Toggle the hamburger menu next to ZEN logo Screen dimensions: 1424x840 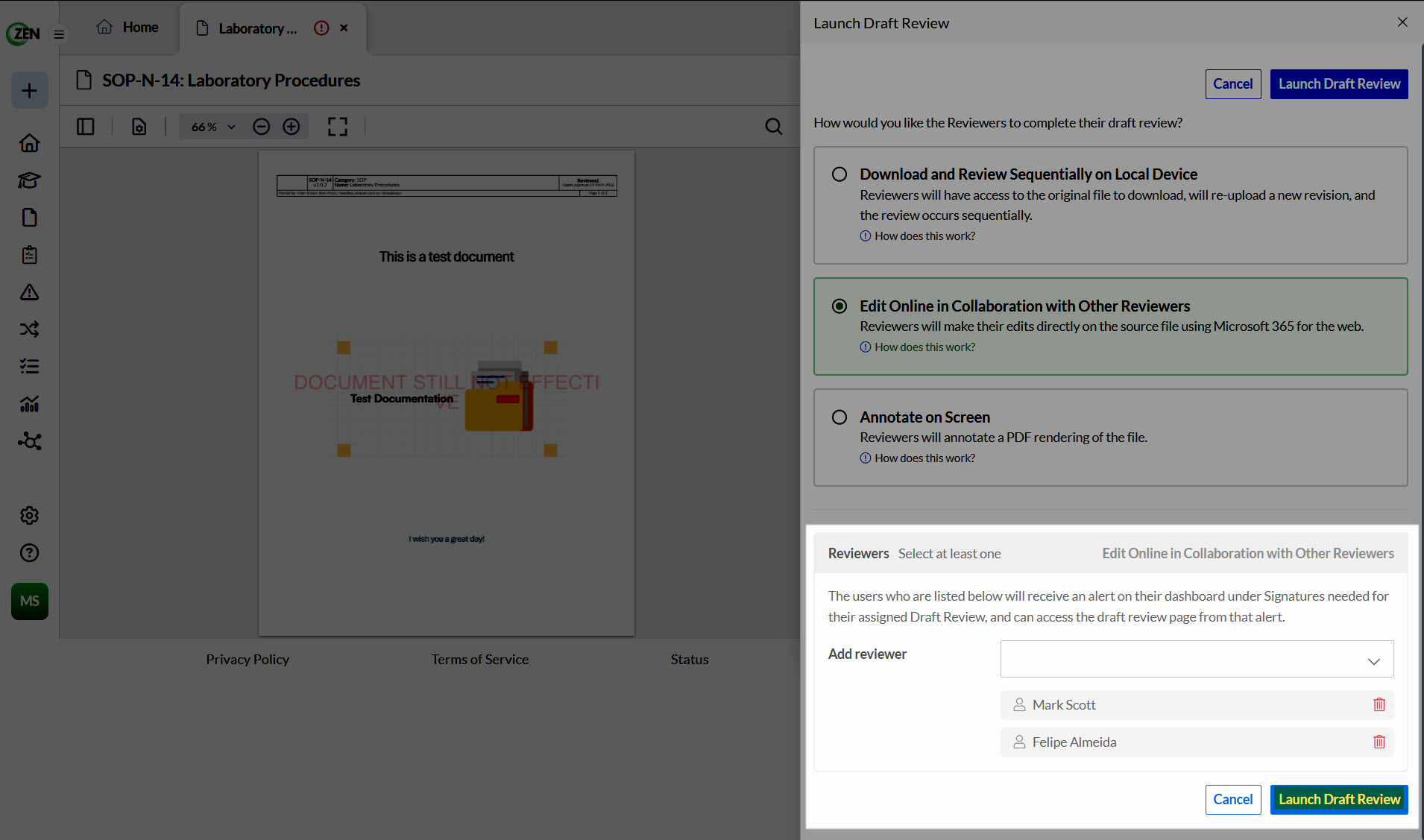[59, 34]
